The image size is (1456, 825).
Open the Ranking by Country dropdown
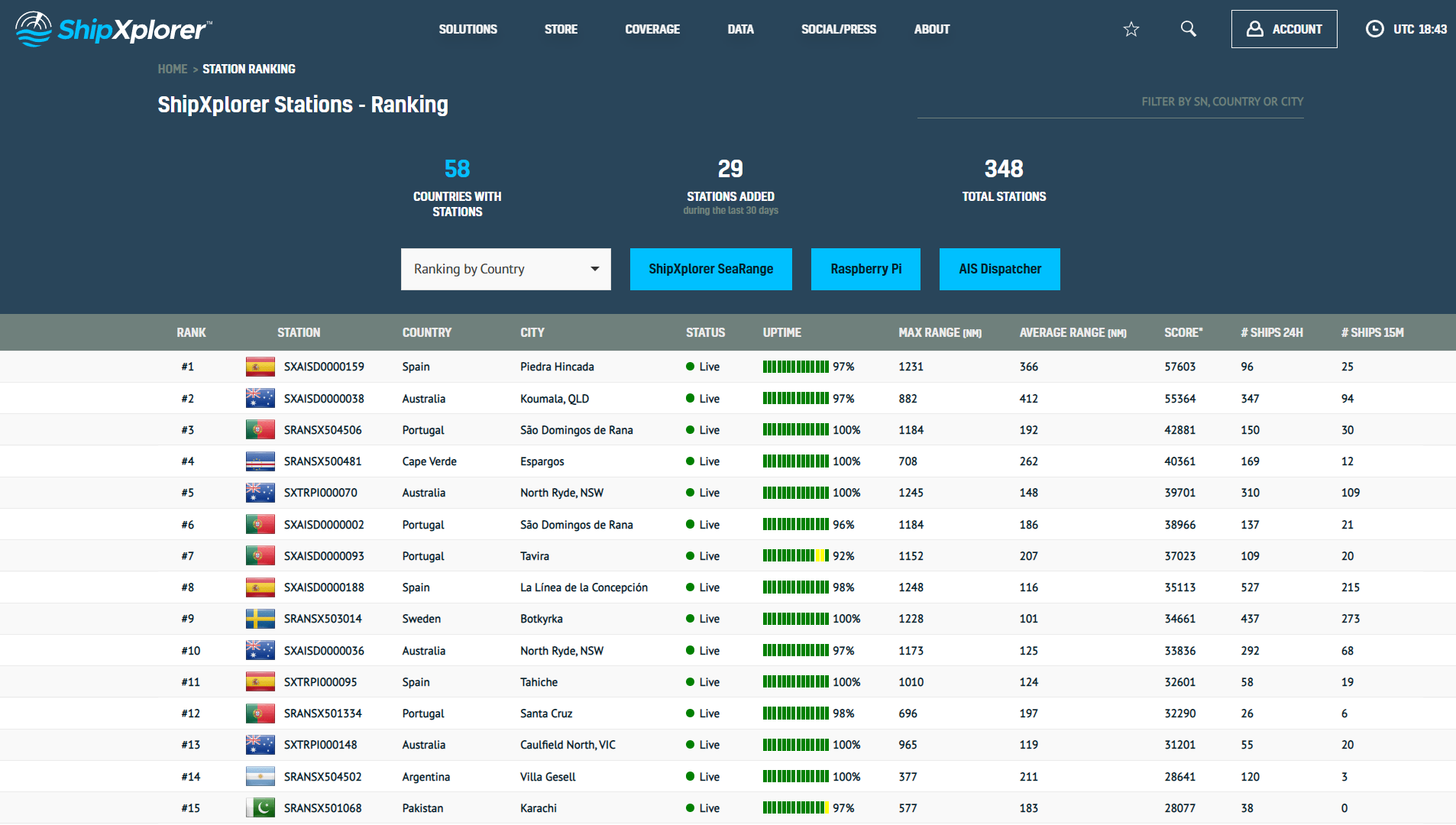[x=506, y=269]
